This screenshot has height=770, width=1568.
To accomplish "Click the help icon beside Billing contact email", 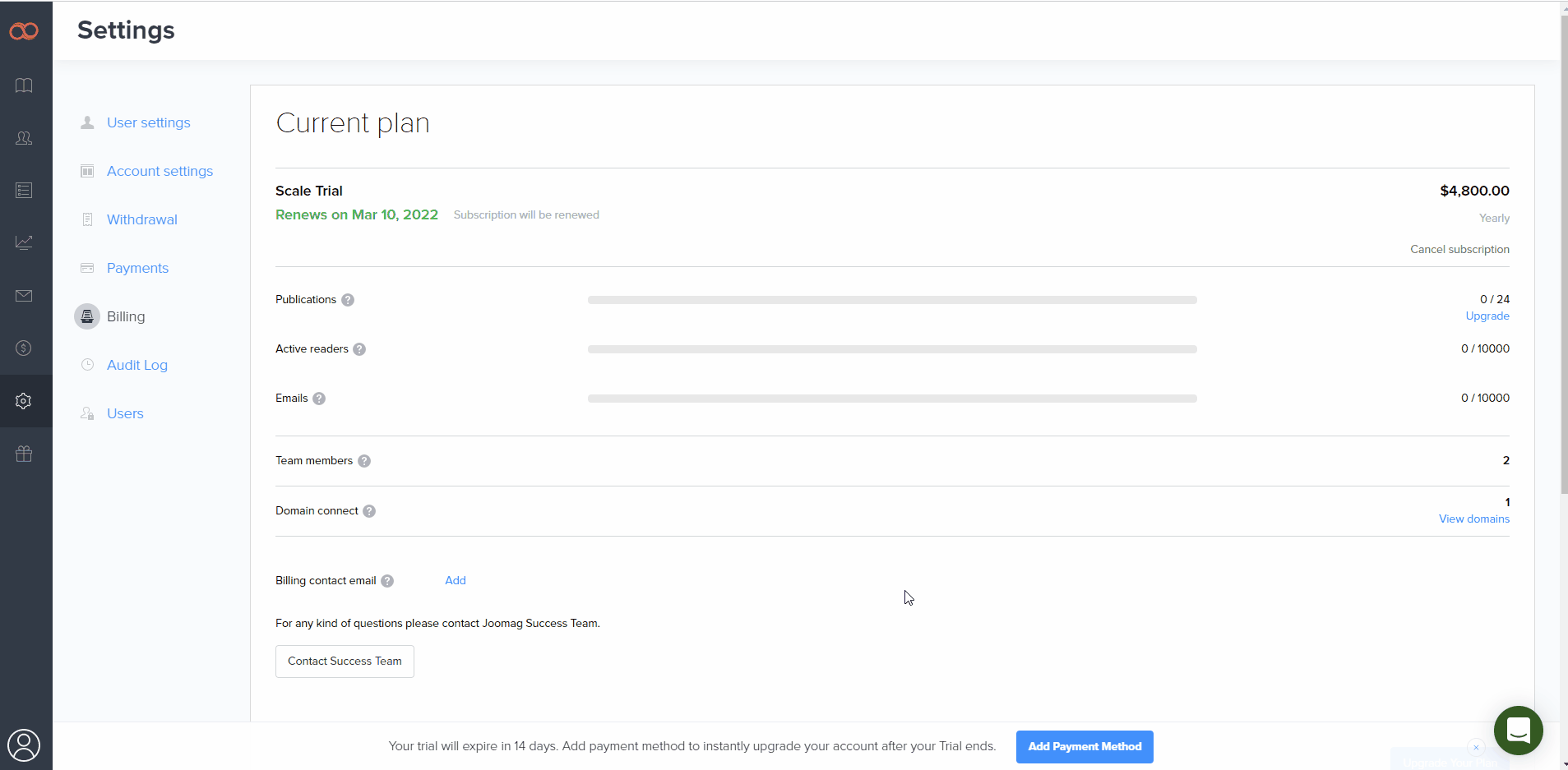I will pyautogui.click(x=387, y=581).
